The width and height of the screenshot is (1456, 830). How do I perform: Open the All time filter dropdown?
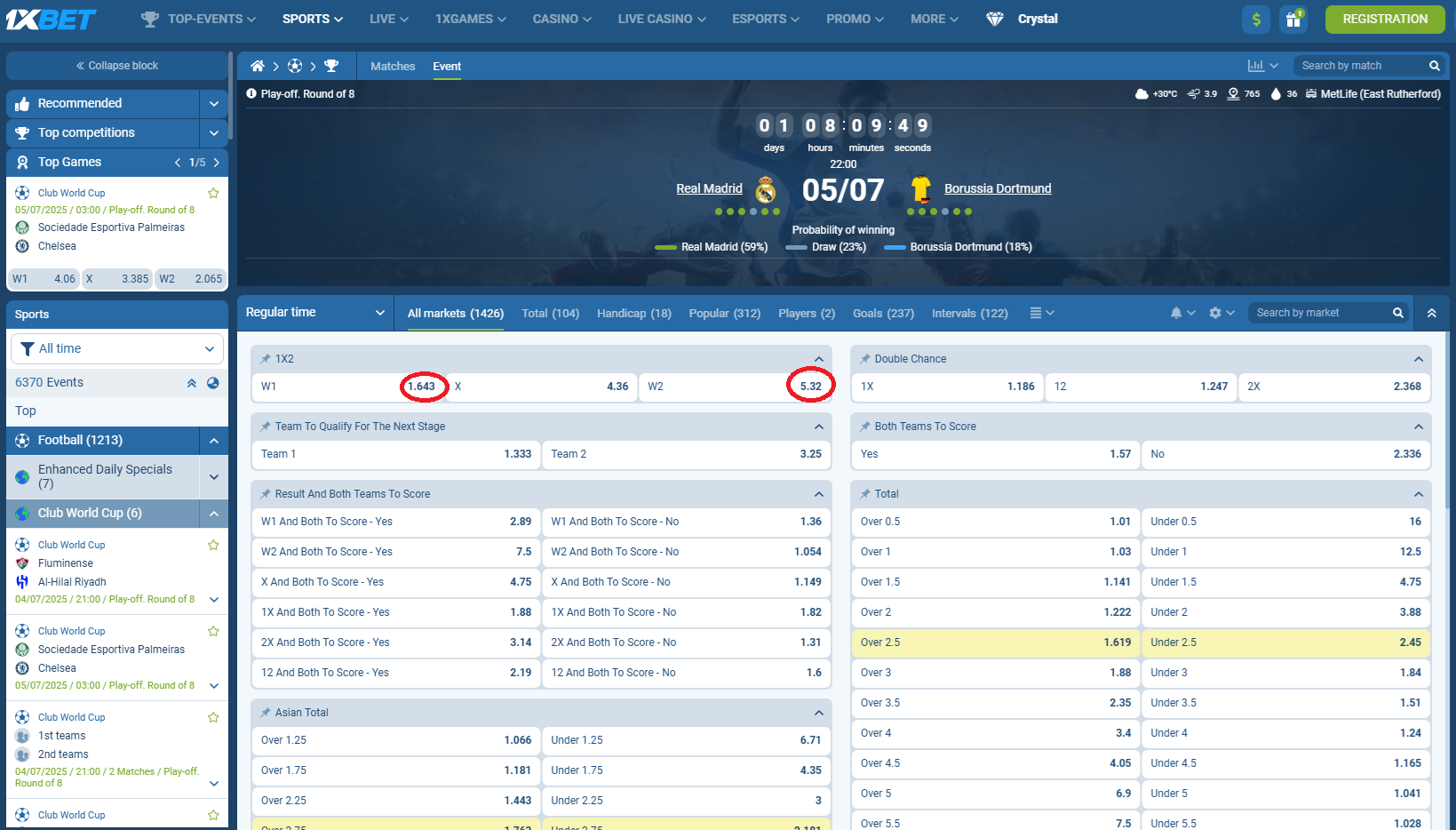(117, 348)
